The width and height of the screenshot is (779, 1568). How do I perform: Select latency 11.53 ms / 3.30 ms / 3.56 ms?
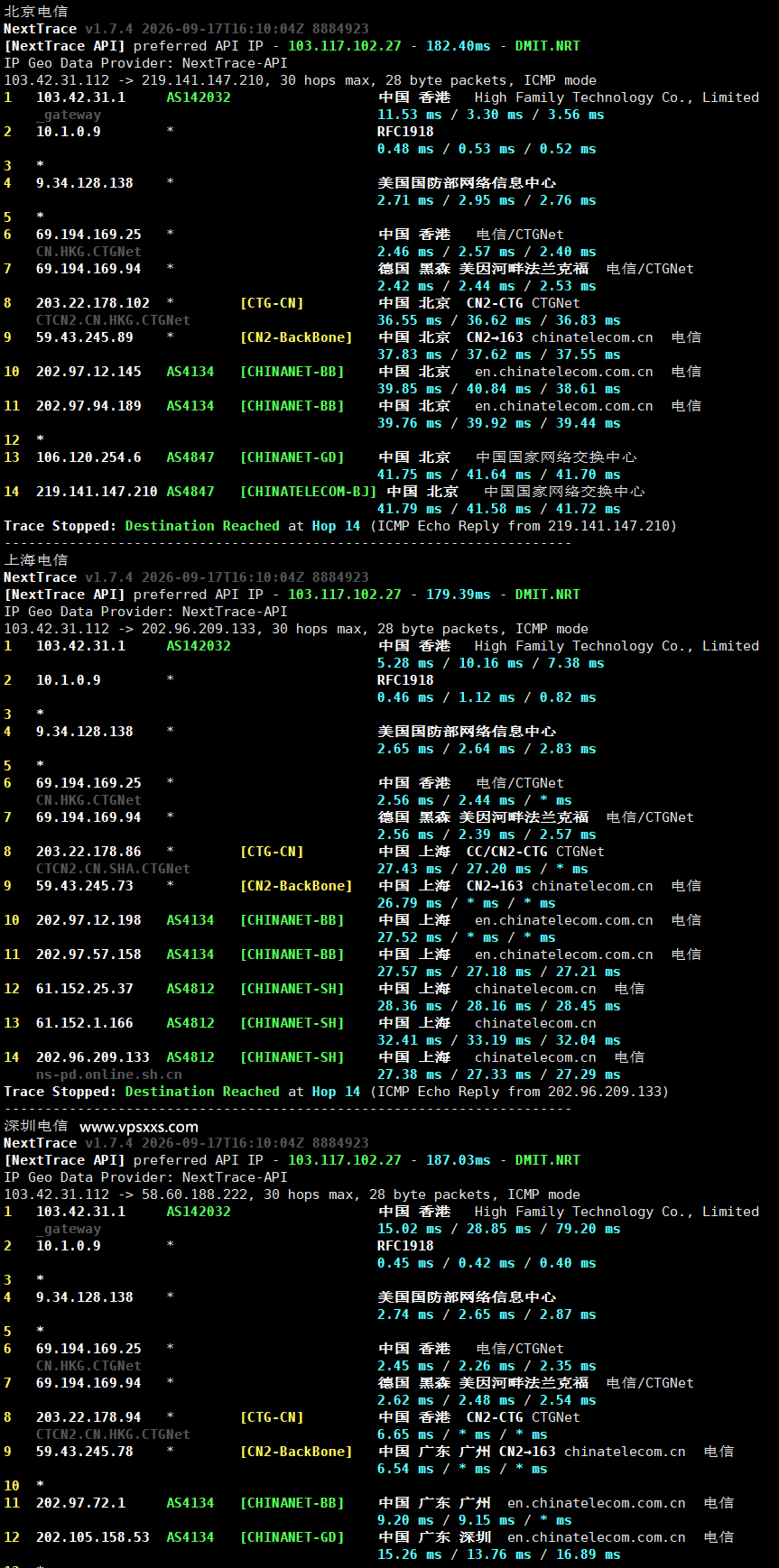point(491,115)
